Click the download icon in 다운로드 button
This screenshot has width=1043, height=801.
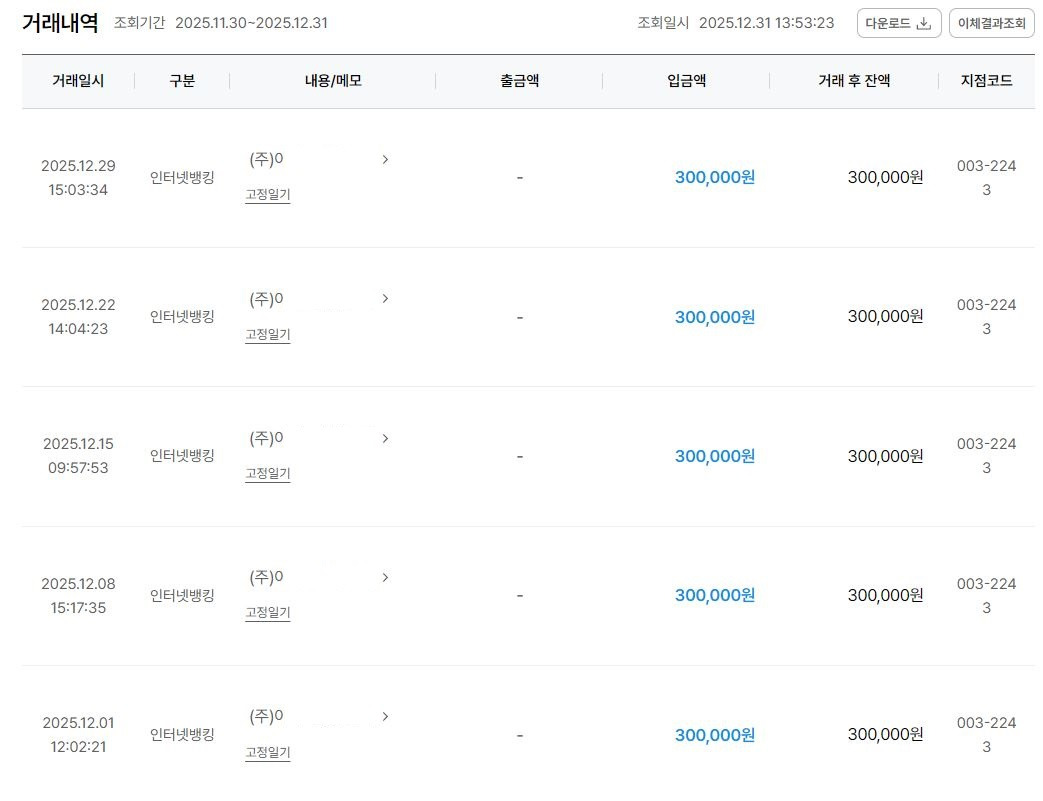coord(923,23)
